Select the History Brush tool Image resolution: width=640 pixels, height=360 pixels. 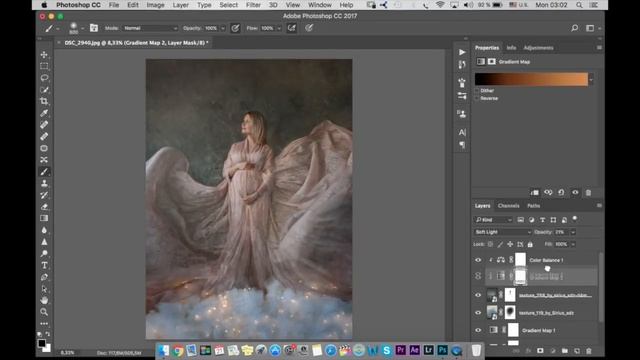(x=44, y=195)
